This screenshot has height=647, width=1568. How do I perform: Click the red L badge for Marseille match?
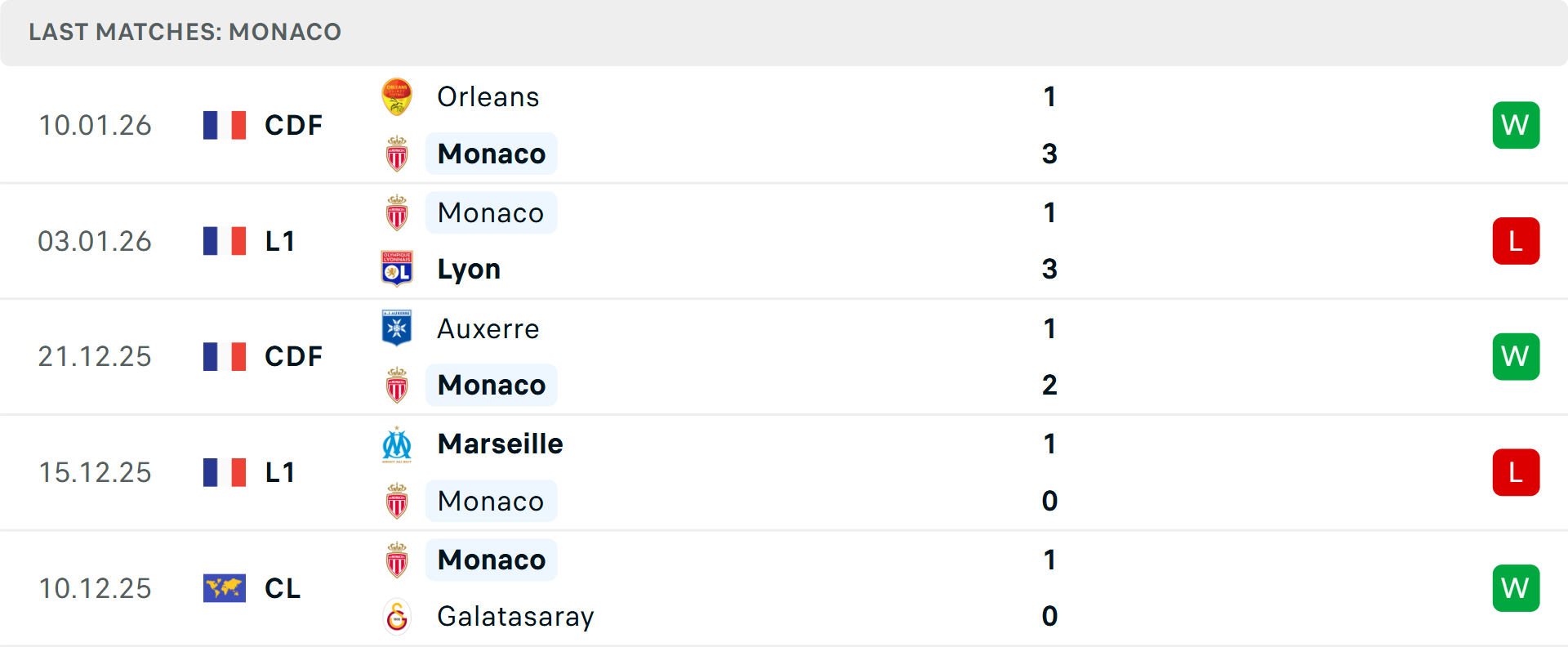(x=1516, y=472)
